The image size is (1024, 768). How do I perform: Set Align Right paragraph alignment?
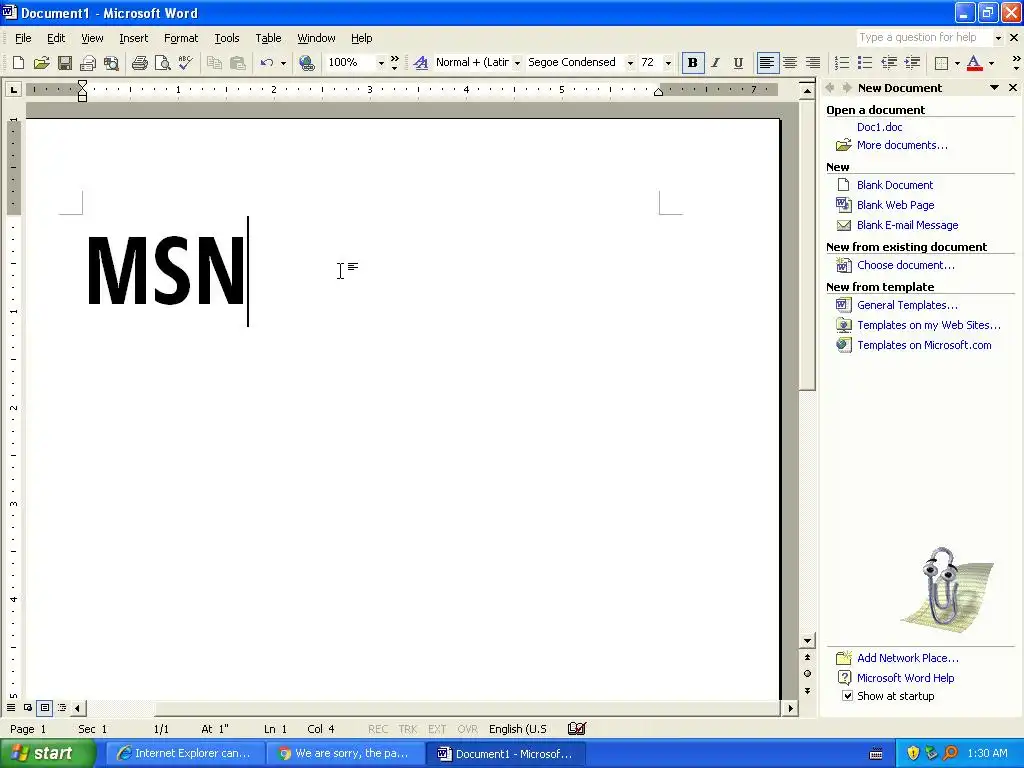pyautogui.click(x=813, y=63)
